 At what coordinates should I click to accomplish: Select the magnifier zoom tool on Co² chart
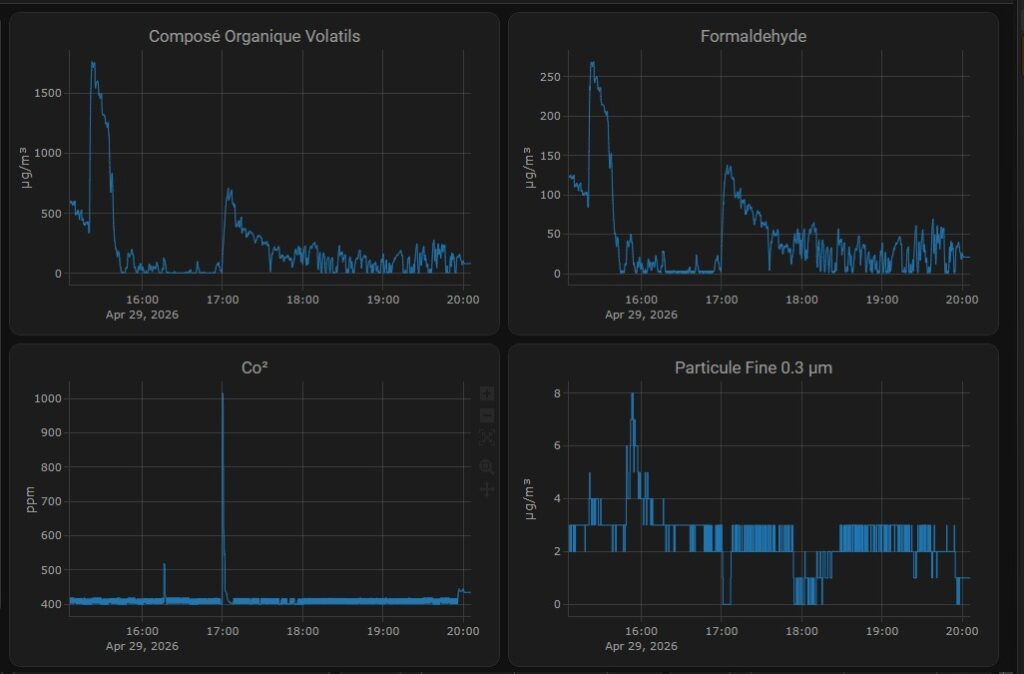(487, 467)
